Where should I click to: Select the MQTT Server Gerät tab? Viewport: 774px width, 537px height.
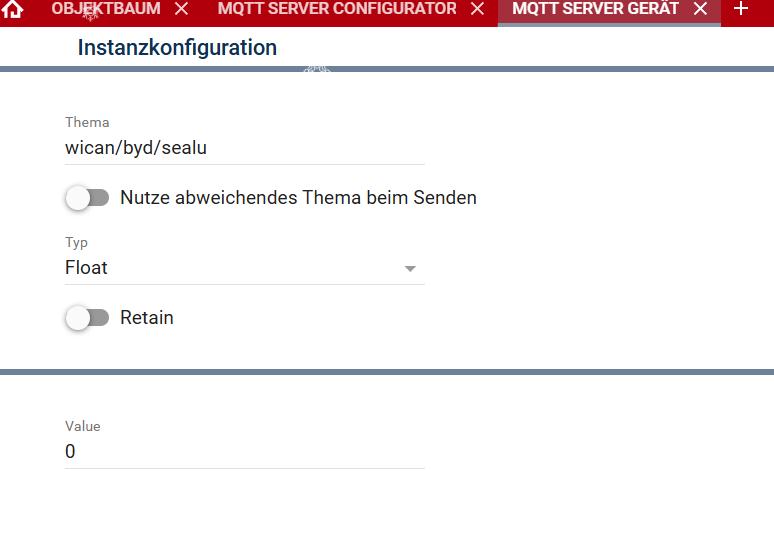pos(595,8)
